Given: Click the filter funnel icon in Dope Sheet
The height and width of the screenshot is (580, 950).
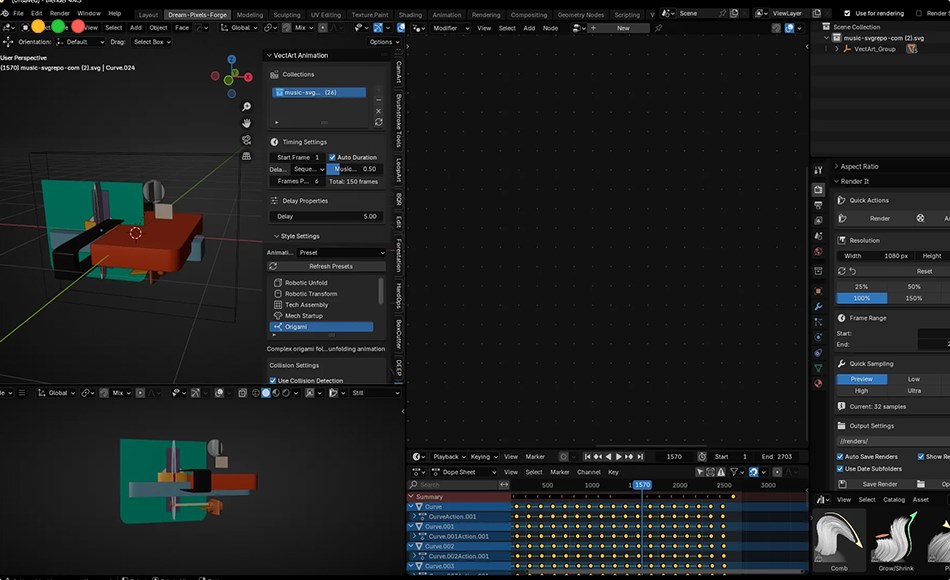Looking at the screenshot, I should click(x=733, y=470).
